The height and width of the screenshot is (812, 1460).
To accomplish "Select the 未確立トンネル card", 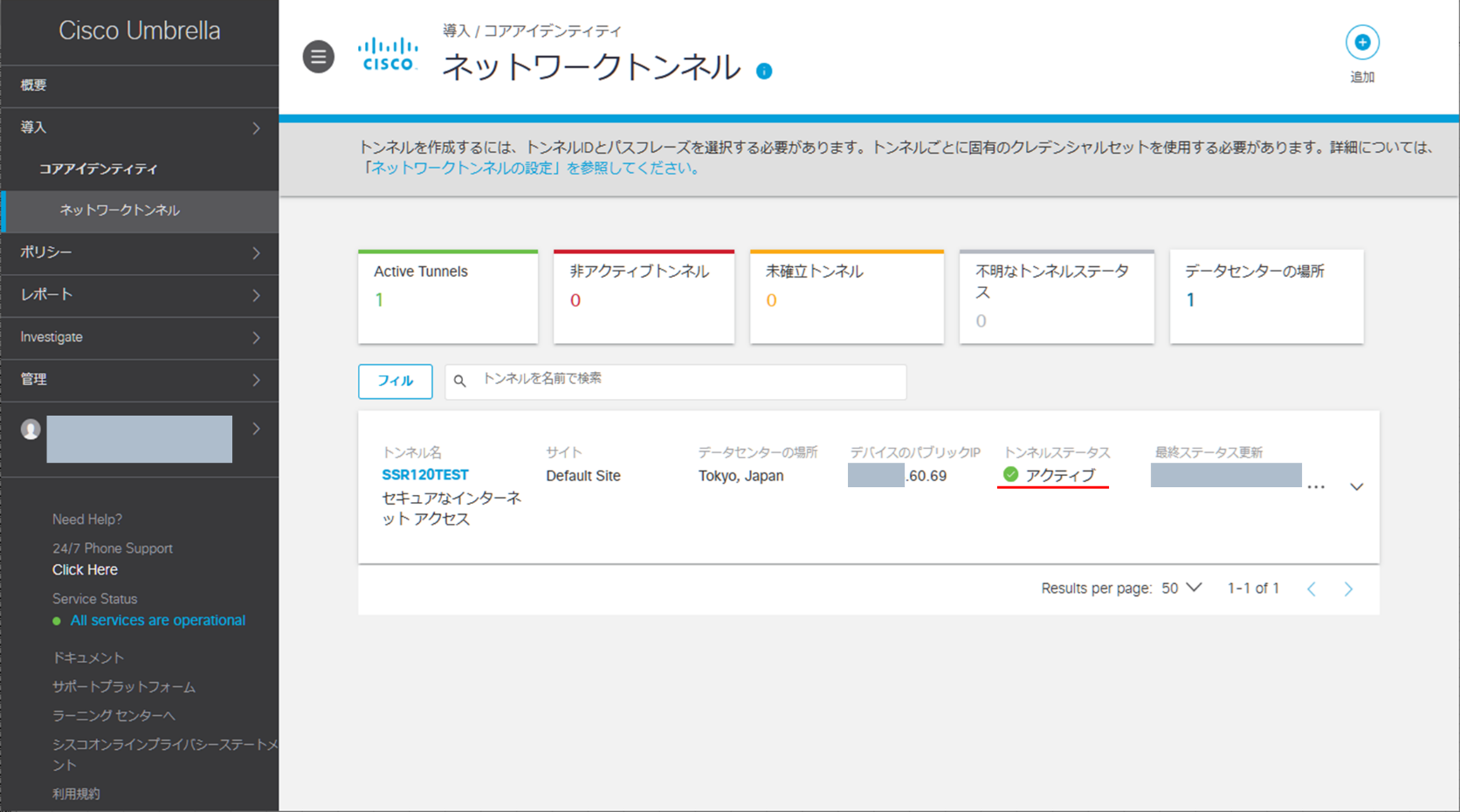I will point(847,297).
